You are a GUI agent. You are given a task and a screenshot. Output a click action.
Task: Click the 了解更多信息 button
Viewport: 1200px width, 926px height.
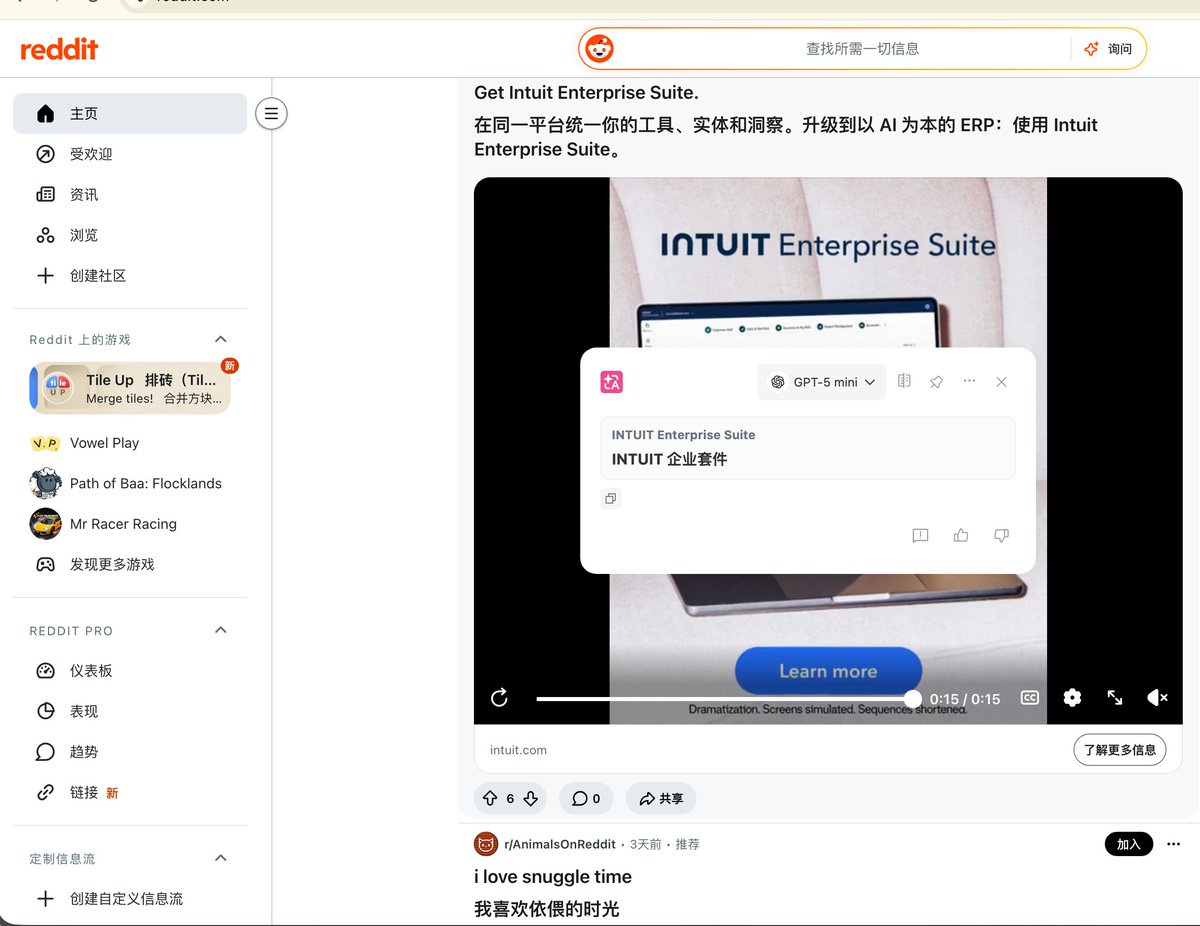1120,750
